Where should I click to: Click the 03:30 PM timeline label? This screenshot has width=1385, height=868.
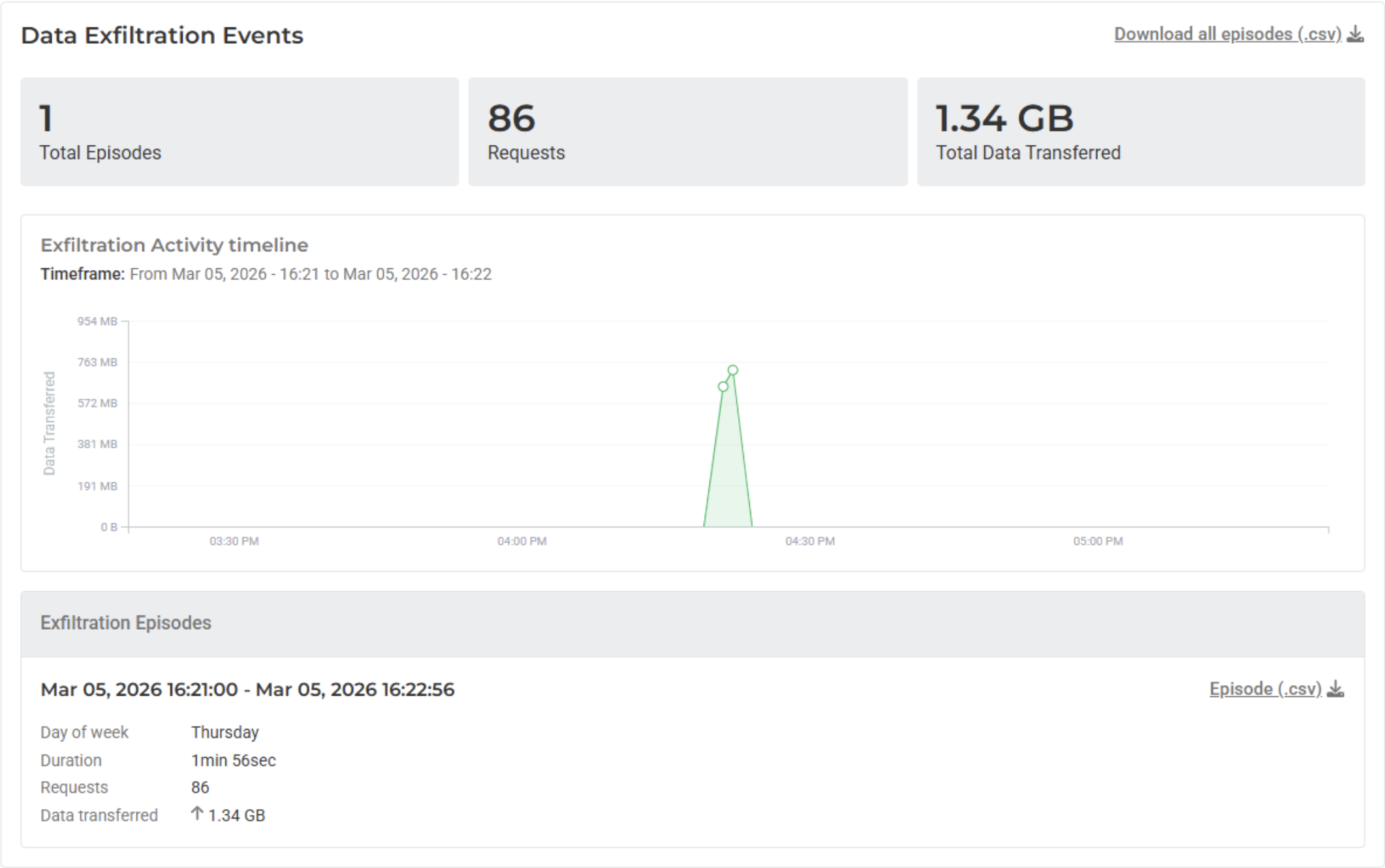click(x=234, y=541)
